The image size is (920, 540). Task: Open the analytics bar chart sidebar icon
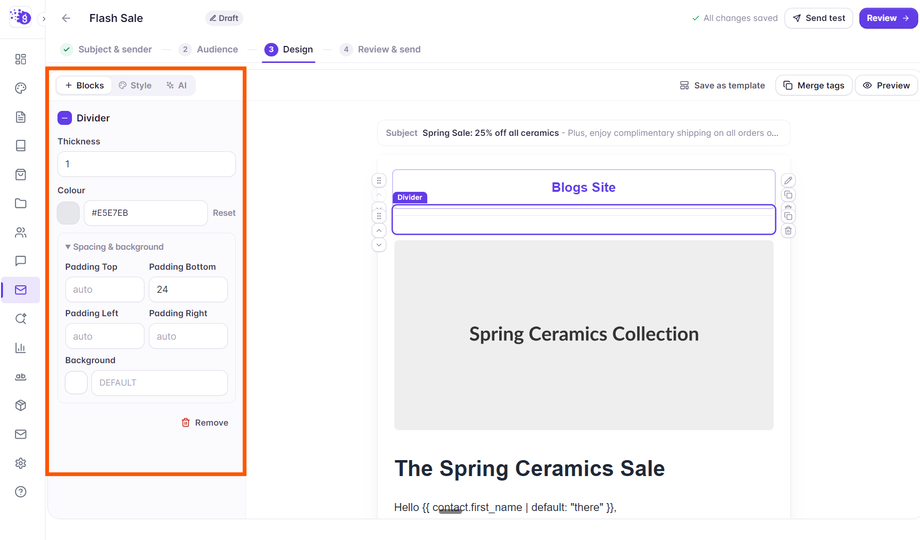pyautogui.click(x=21, y=347)
